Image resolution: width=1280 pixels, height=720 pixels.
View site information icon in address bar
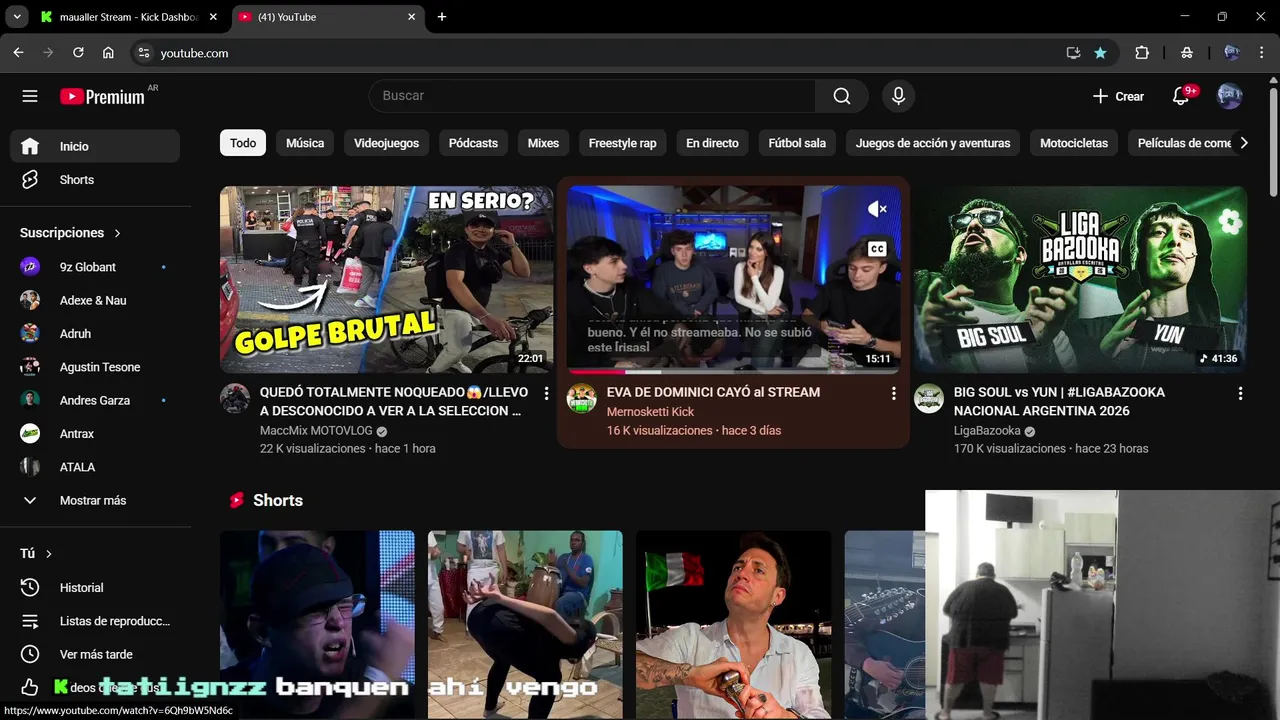pyautogui.click(x=143, y=53)
